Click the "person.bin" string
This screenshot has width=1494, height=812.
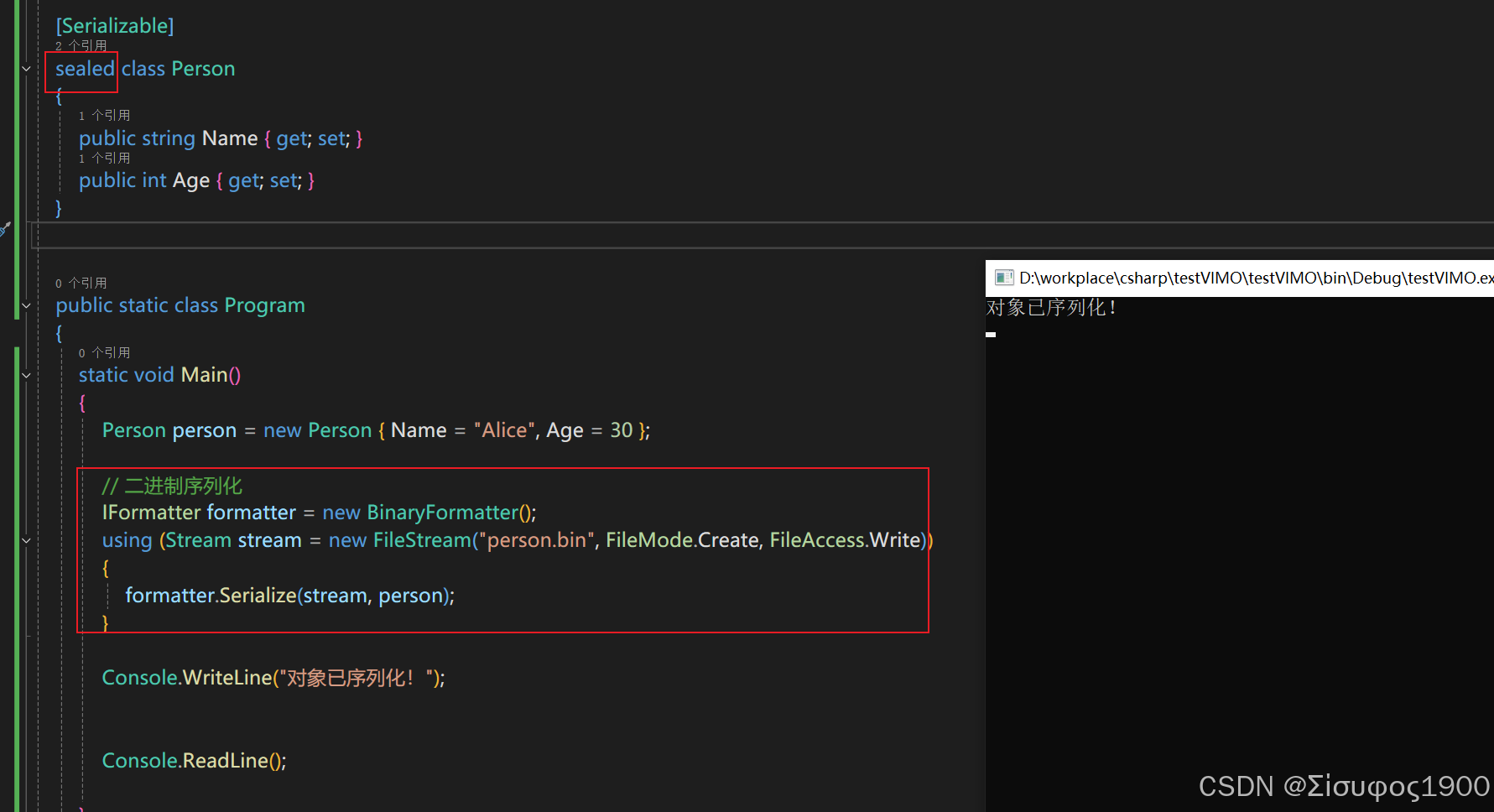536,540
